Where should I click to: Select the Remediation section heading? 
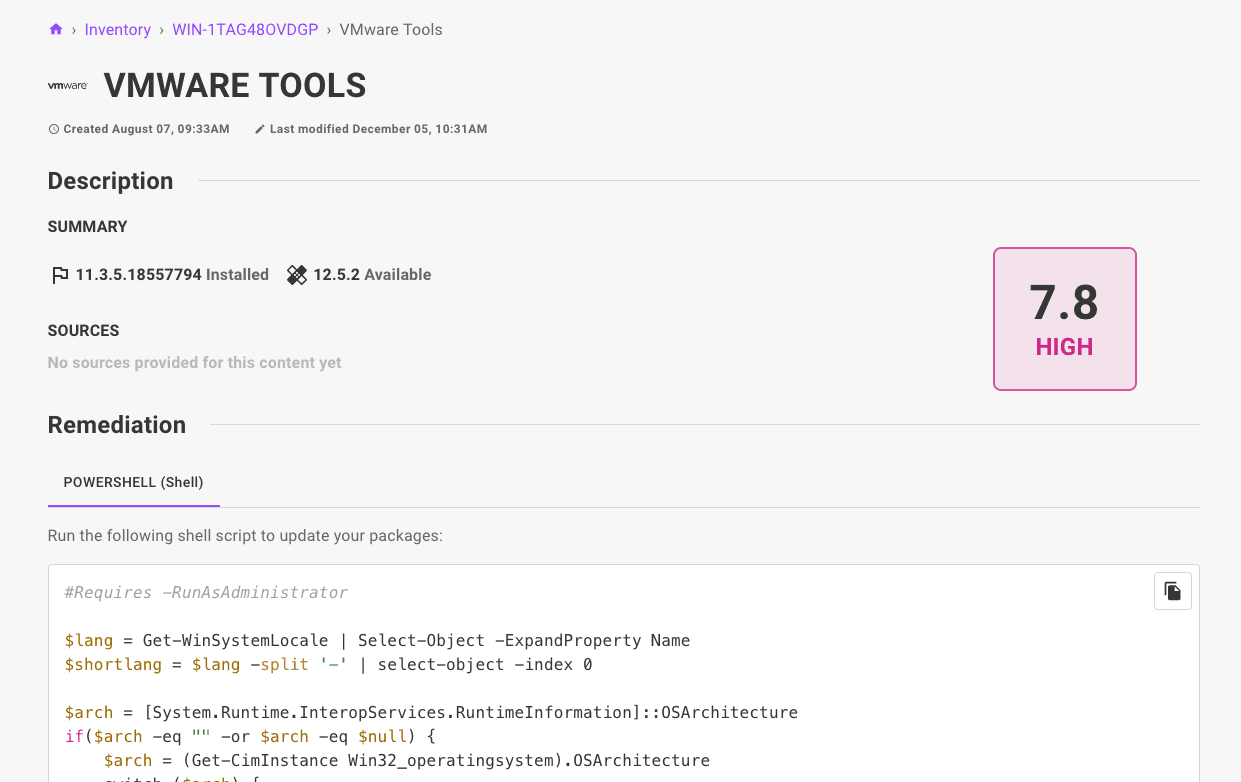pyautogui.click(x=116, y=425)
